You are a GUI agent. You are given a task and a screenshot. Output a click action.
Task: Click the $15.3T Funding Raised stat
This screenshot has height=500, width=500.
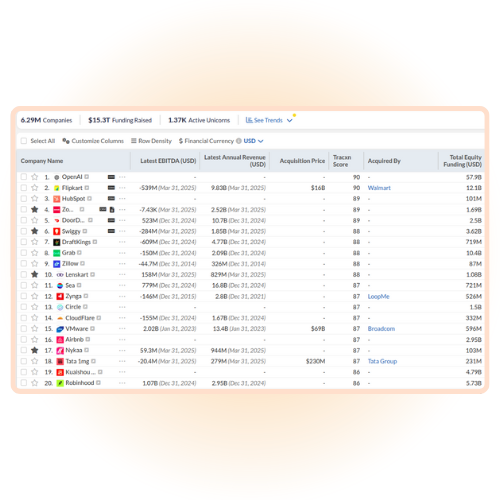click(120, 120)
